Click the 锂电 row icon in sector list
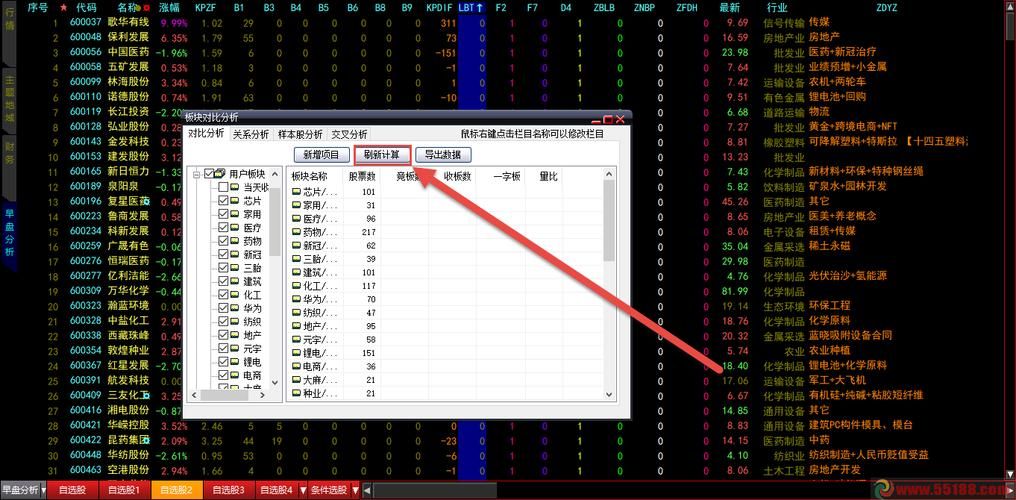The image size is (1016, 500). point(296,353)
